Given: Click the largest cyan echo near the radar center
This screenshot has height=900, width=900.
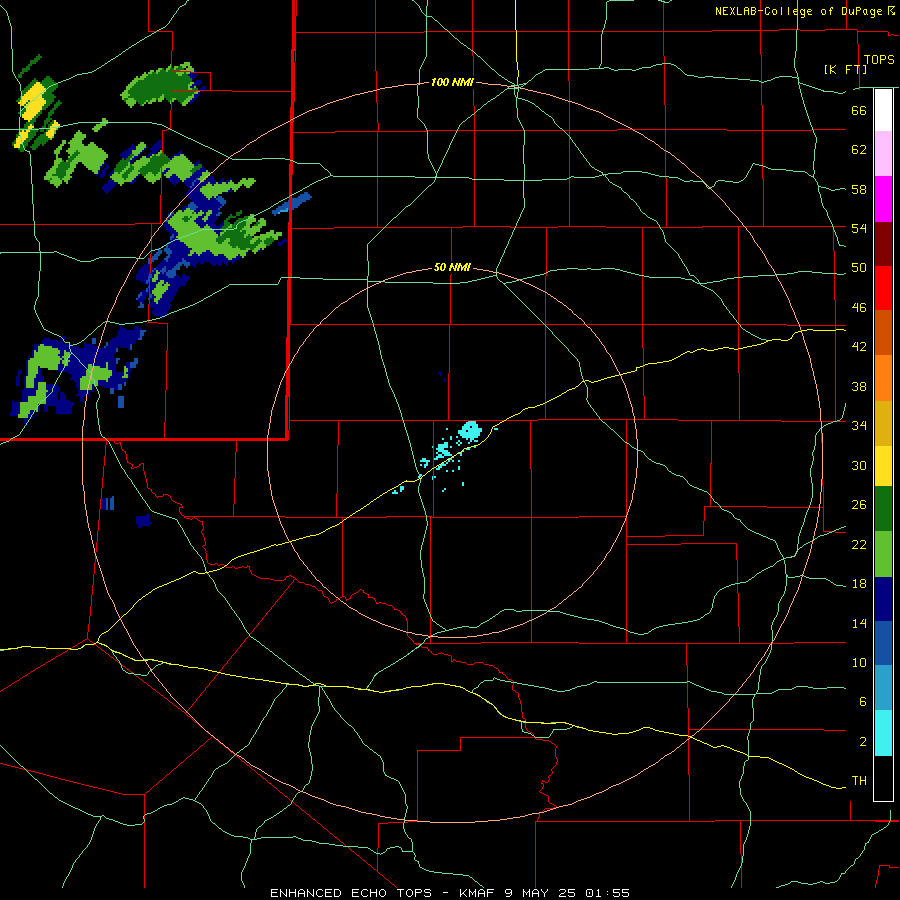Looking at the screenshot, I should 471,430.
